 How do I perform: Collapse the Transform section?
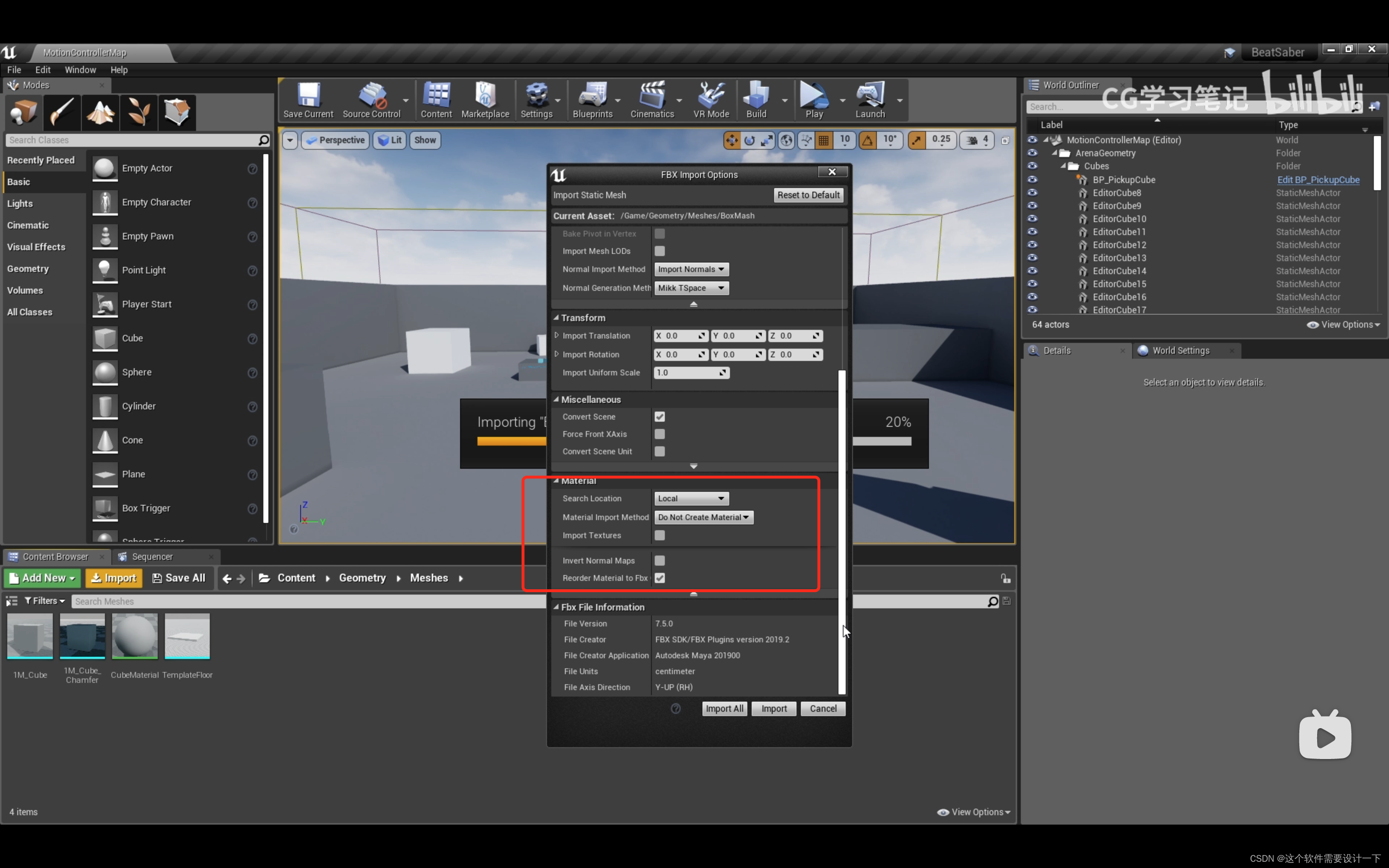pos(556,317)
